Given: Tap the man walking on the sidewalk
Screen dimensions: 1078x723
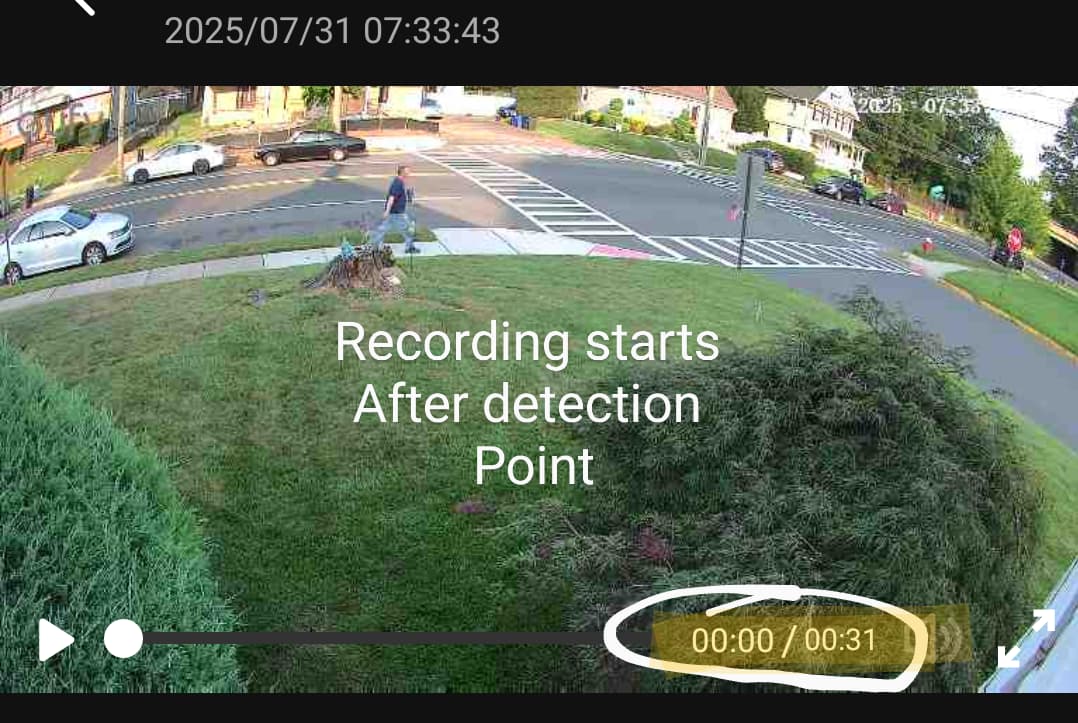Looking at the screenshot, I should [x=397, y=209].
